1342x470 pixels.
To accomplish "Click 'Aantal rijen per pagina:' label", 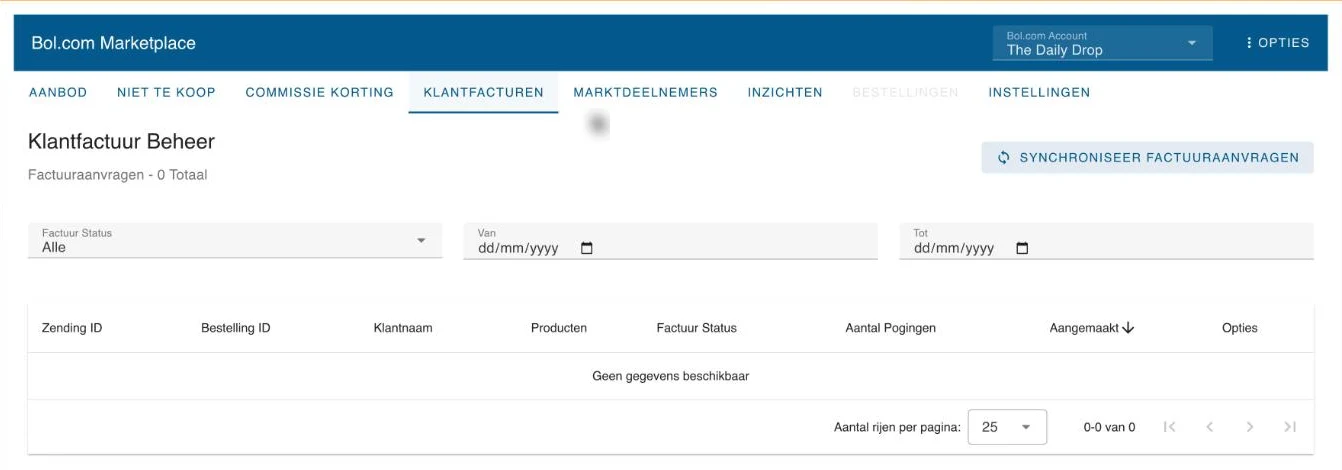I will (897, 427).
